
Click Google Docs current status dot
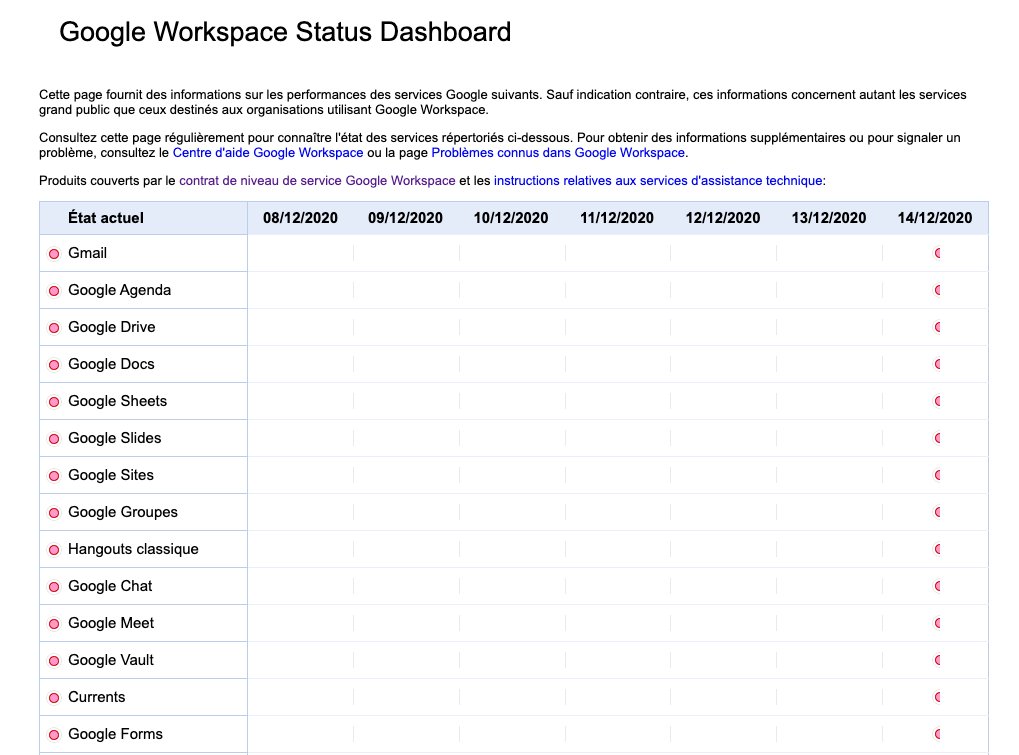click(x=54, y=365)
